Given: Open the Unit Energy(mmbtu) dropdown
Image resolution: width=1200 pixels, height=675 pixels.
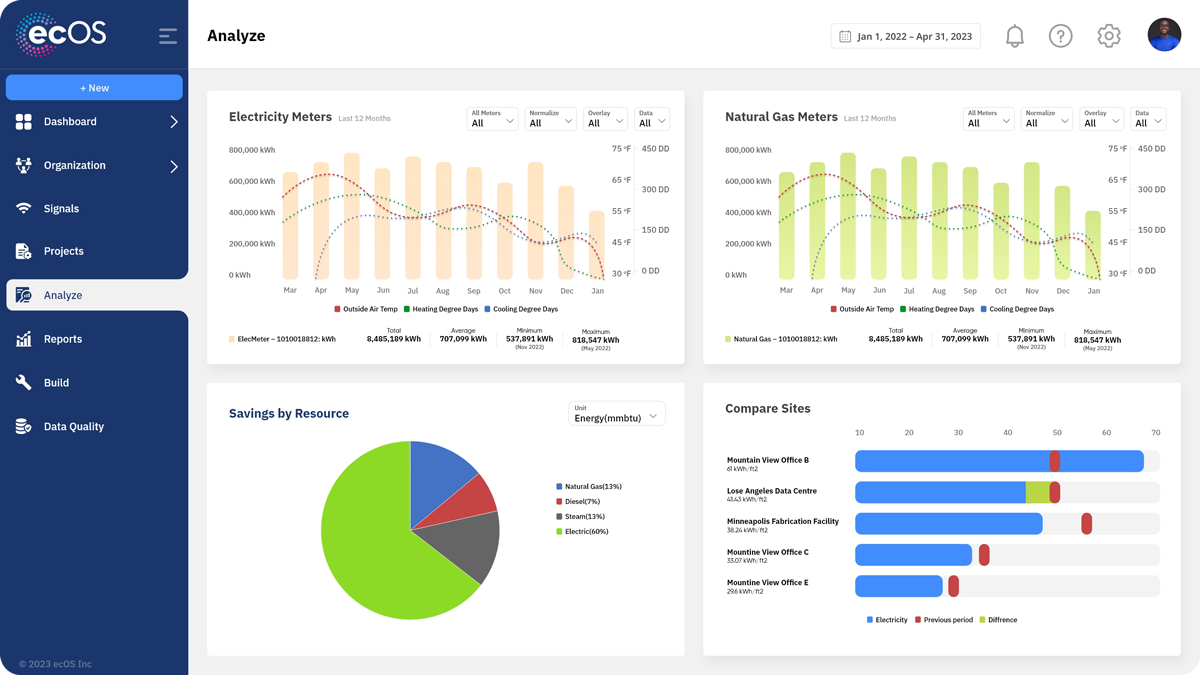Looking at the screenshot, I should click(616, 414).
